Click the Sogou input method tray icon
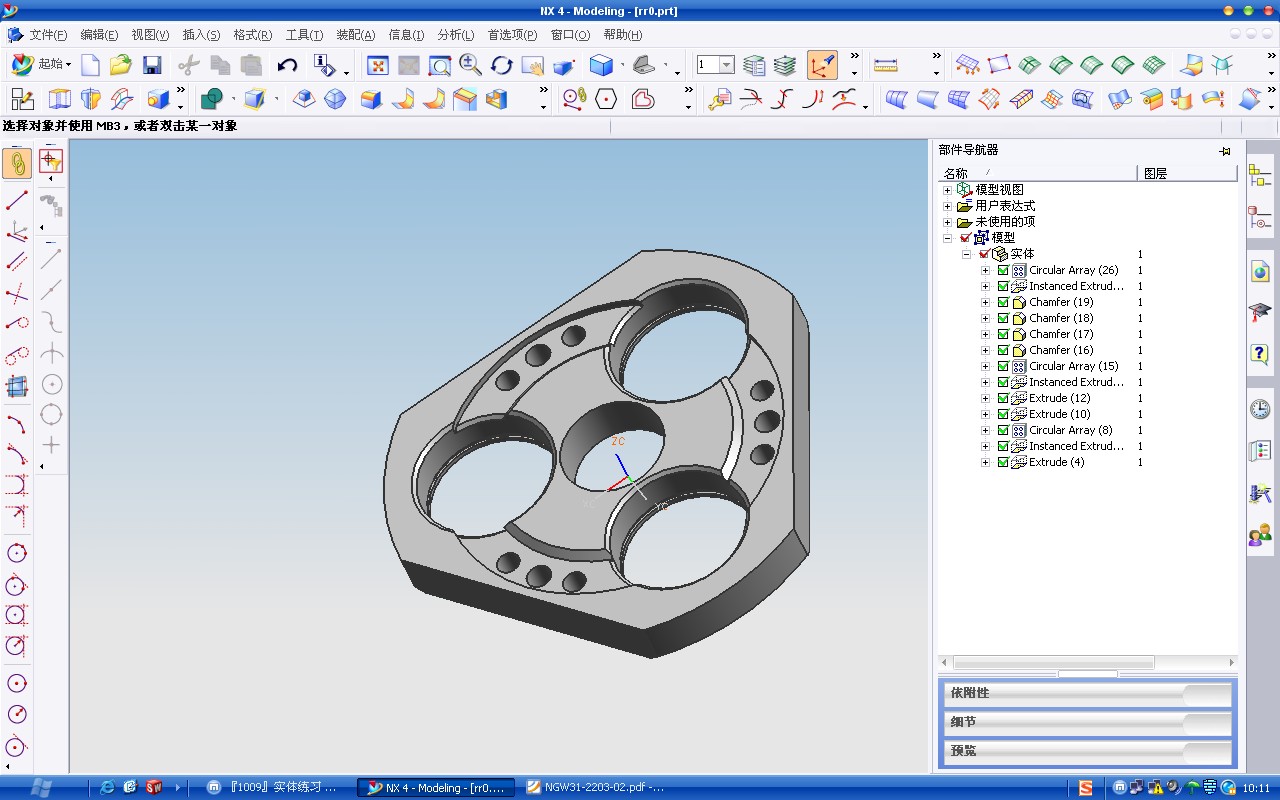Viewport: 1280px width, 800px height. (x=1086, y=788)
